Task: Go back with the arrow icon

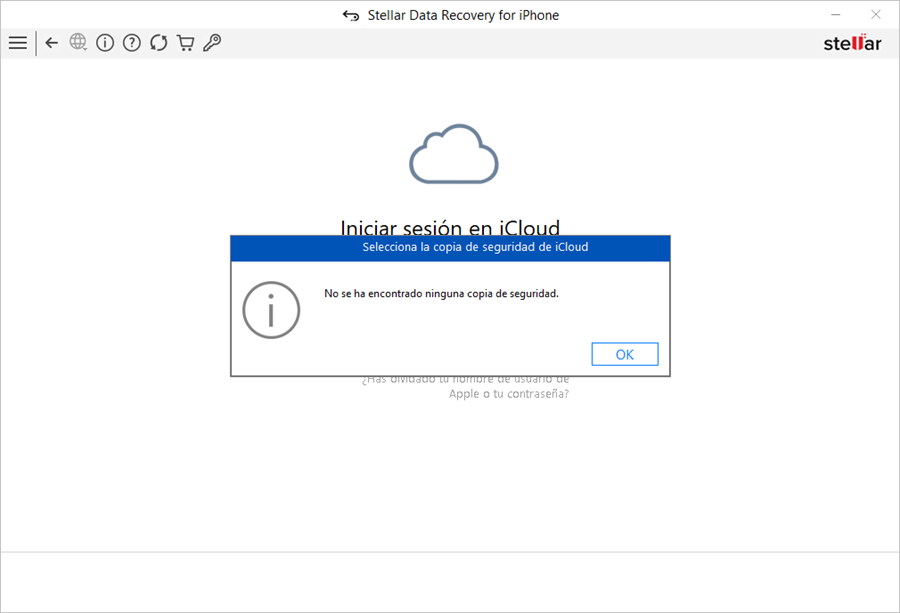Action: [x=52, y=42]
